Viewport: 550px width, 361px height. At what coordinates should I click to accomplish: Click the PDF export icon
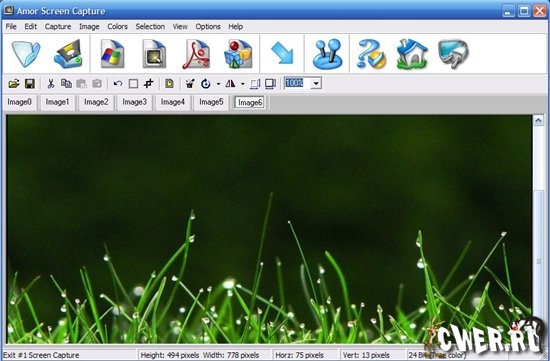[196, 54]
